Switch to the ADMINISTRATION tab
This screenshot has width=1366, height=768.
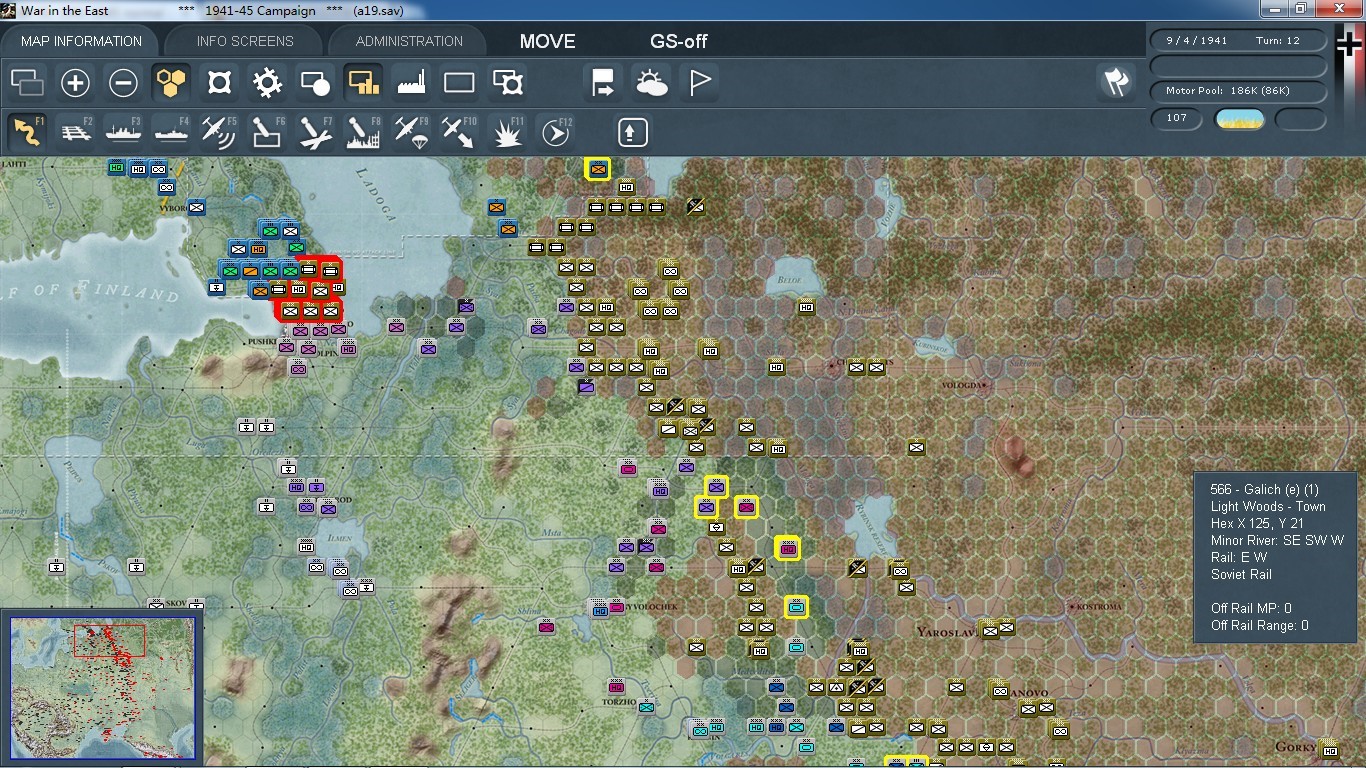coord(409,41)
